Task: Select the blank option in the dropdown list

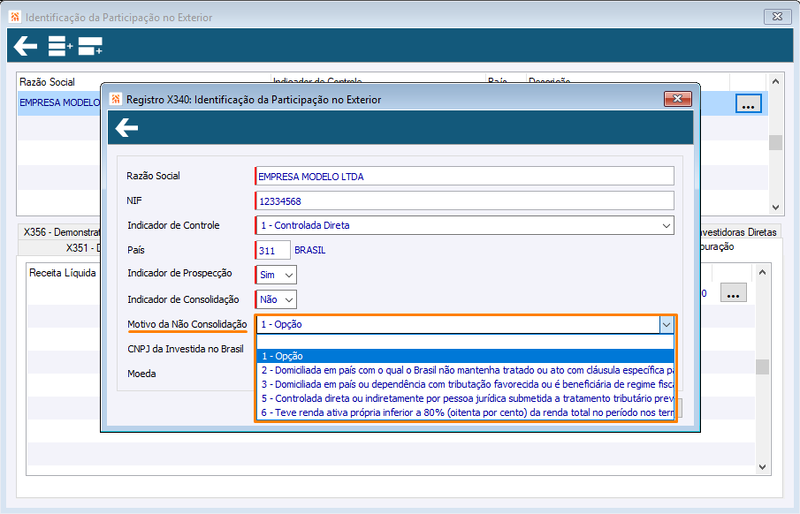Action: click(x=465, y=342)
